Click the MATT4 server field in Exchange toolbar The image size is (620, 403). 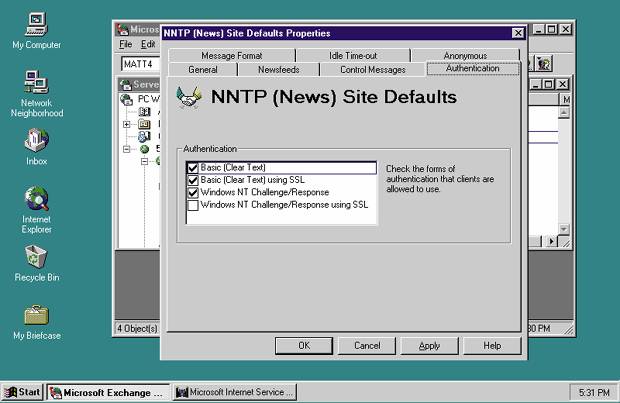pyautogui.click(x=141, y=64)
